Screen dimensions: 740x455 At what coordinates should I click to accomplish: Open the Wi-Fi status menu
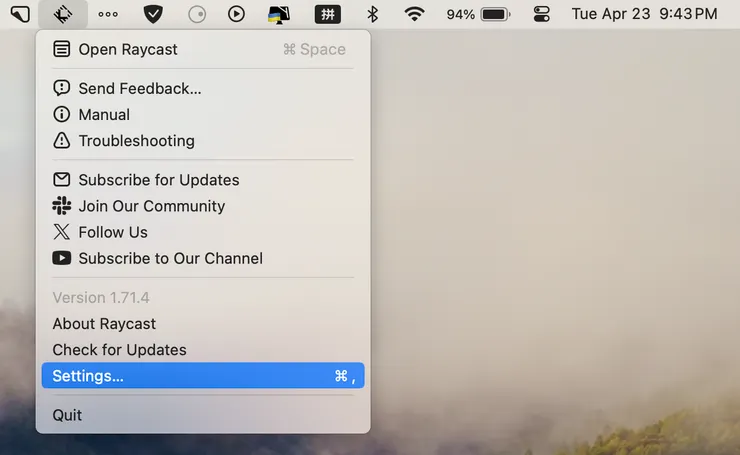coord(414,14)
